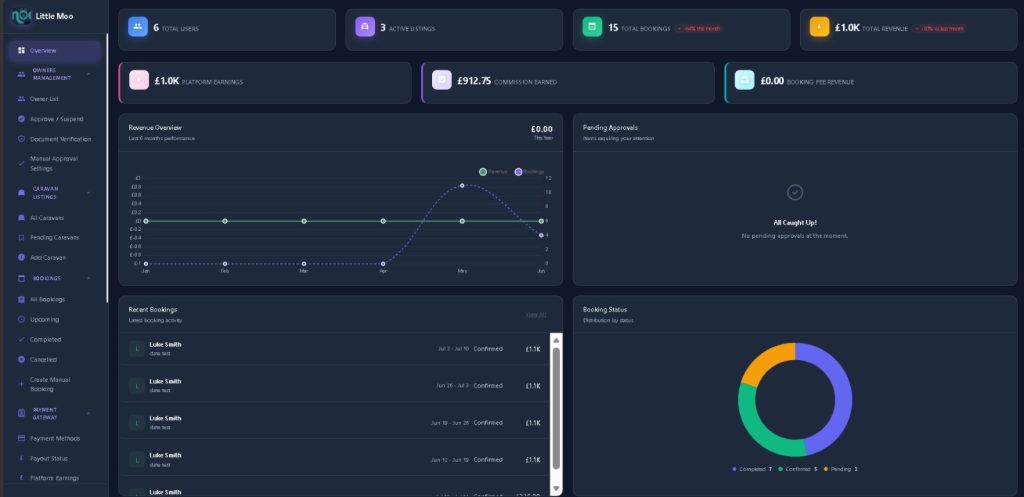The width and height of the screenshot is (1024, 497).
Task: Click the Little Moo logo icon
Action: (x=22, y=16)
